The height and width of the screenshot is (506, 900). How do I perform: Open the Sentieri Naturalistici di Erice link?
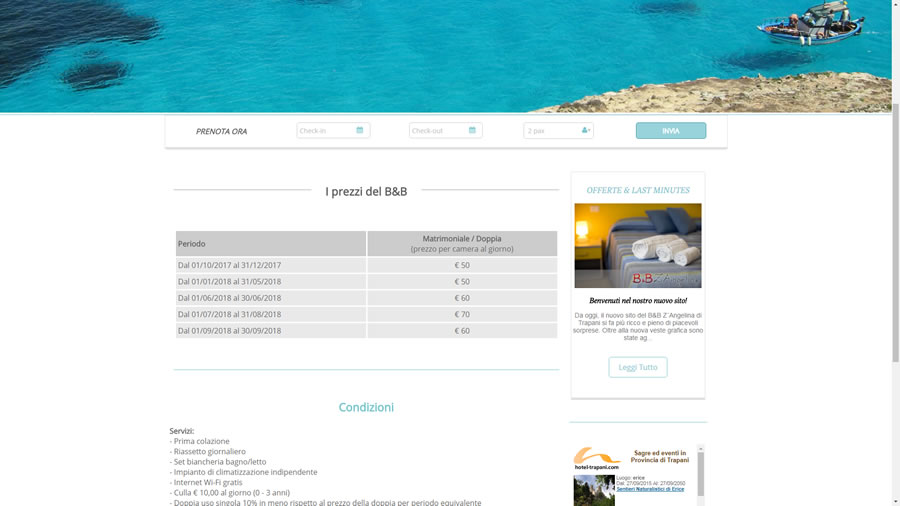coord(650,489)
